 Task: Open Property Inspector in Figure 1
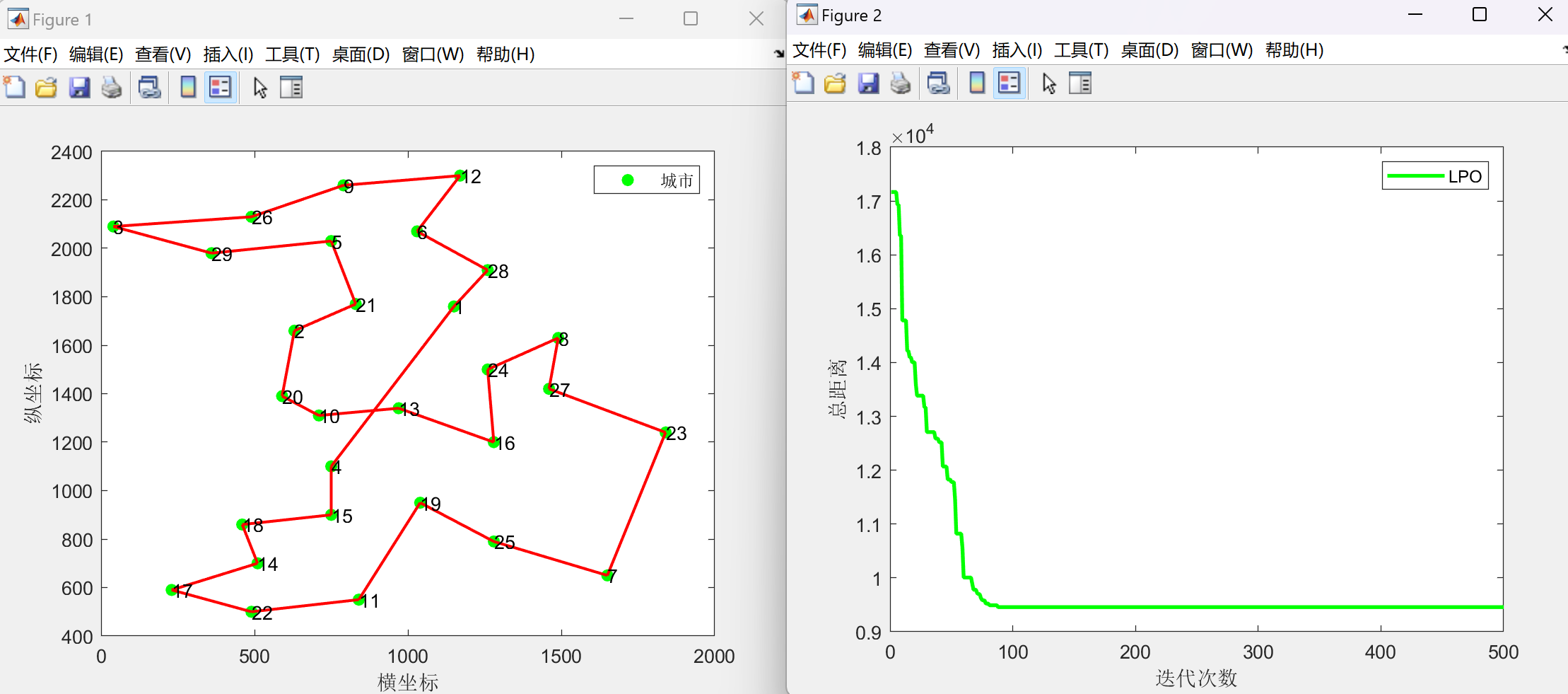[291, 88]
